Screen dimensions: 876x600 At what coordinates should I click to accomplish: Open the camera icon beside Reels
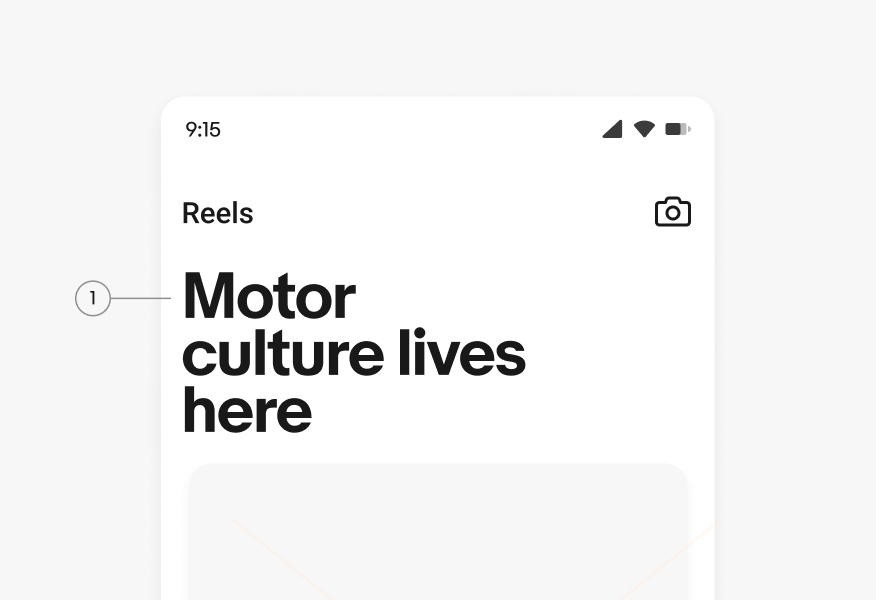point(673,212)
